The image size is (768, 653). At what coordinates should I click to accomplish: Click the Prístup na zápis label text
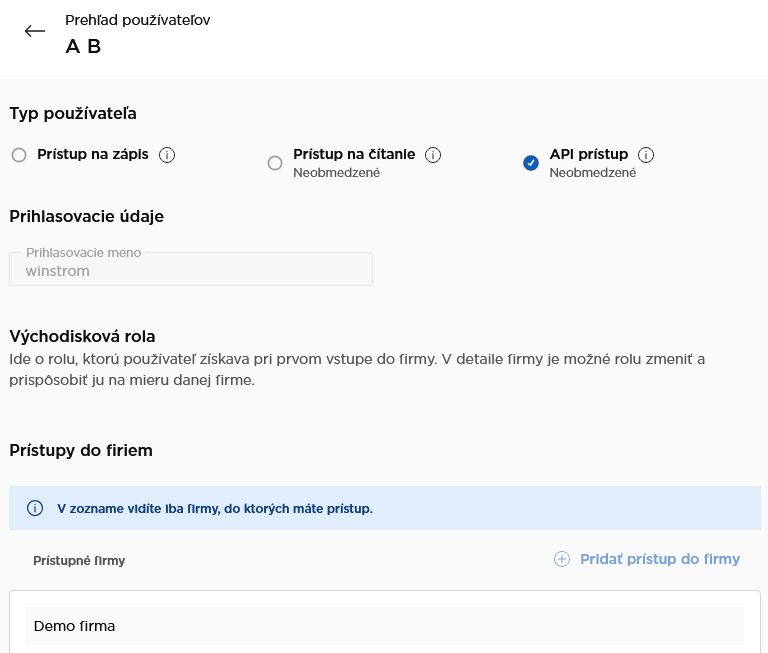[x=93, y=155]
